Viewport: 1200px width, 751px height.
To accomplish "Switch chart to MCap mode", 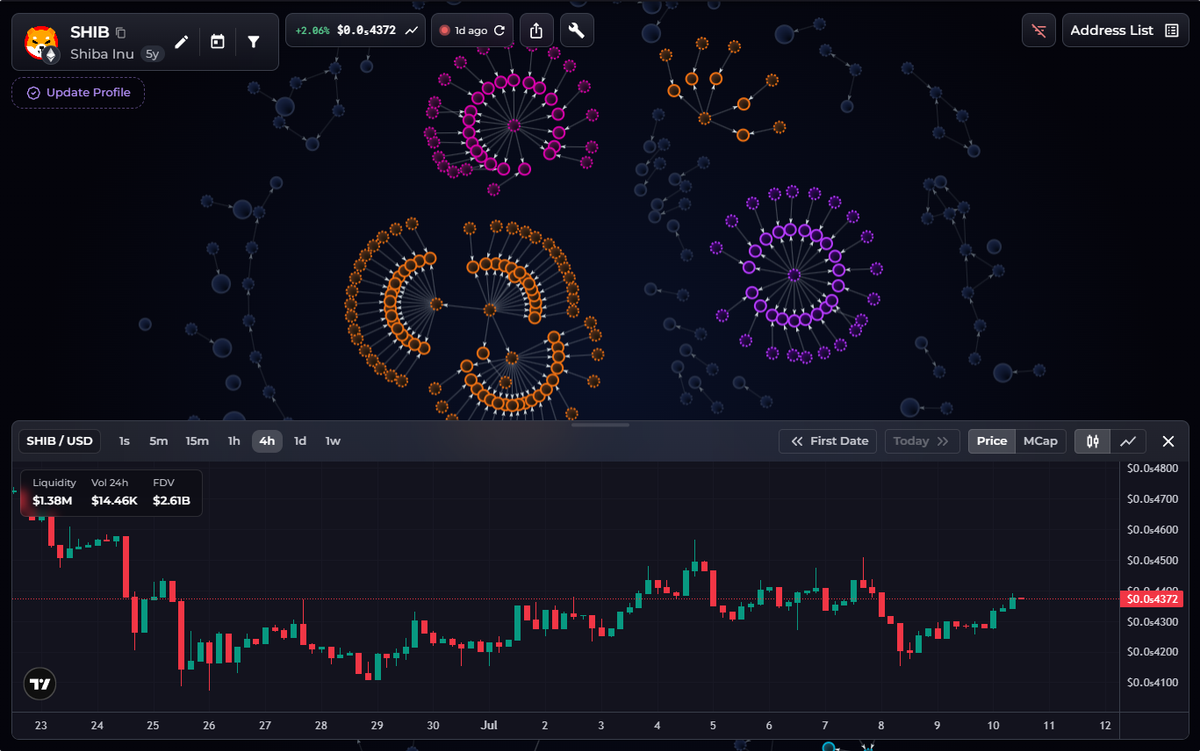I will (x=1040, y=441).
